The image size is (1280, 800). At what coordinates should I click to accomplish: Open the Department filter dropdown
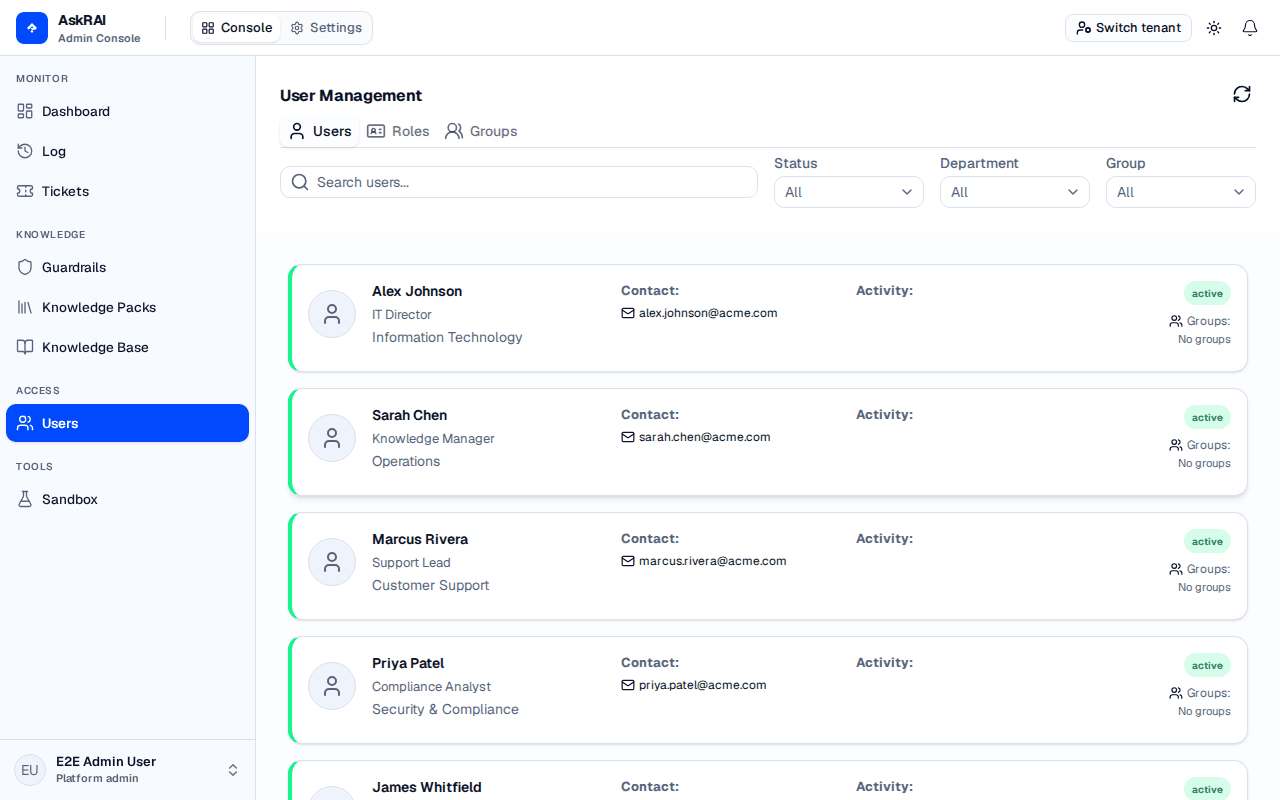[1015, 192]
